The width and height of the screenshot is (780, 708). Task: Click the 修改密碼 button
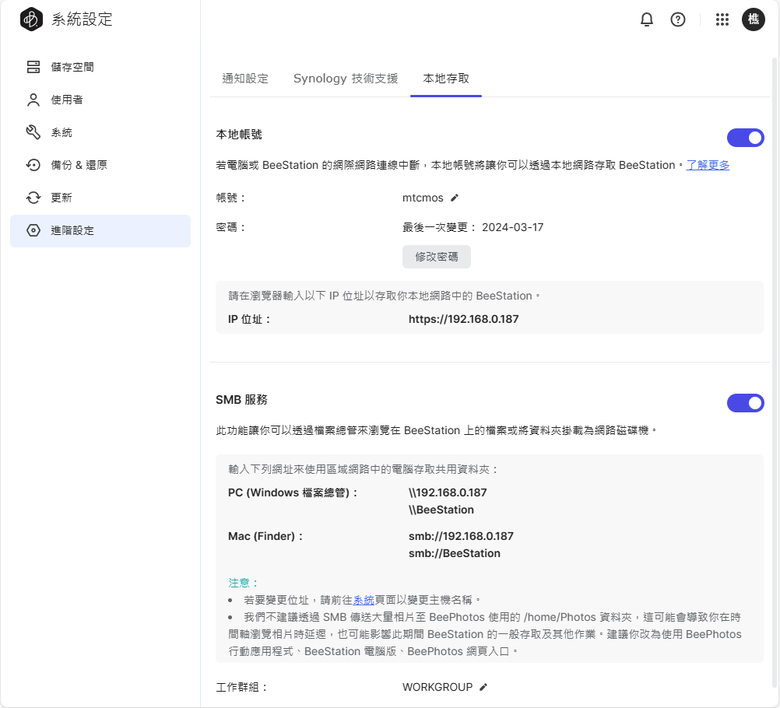(436, 257)
